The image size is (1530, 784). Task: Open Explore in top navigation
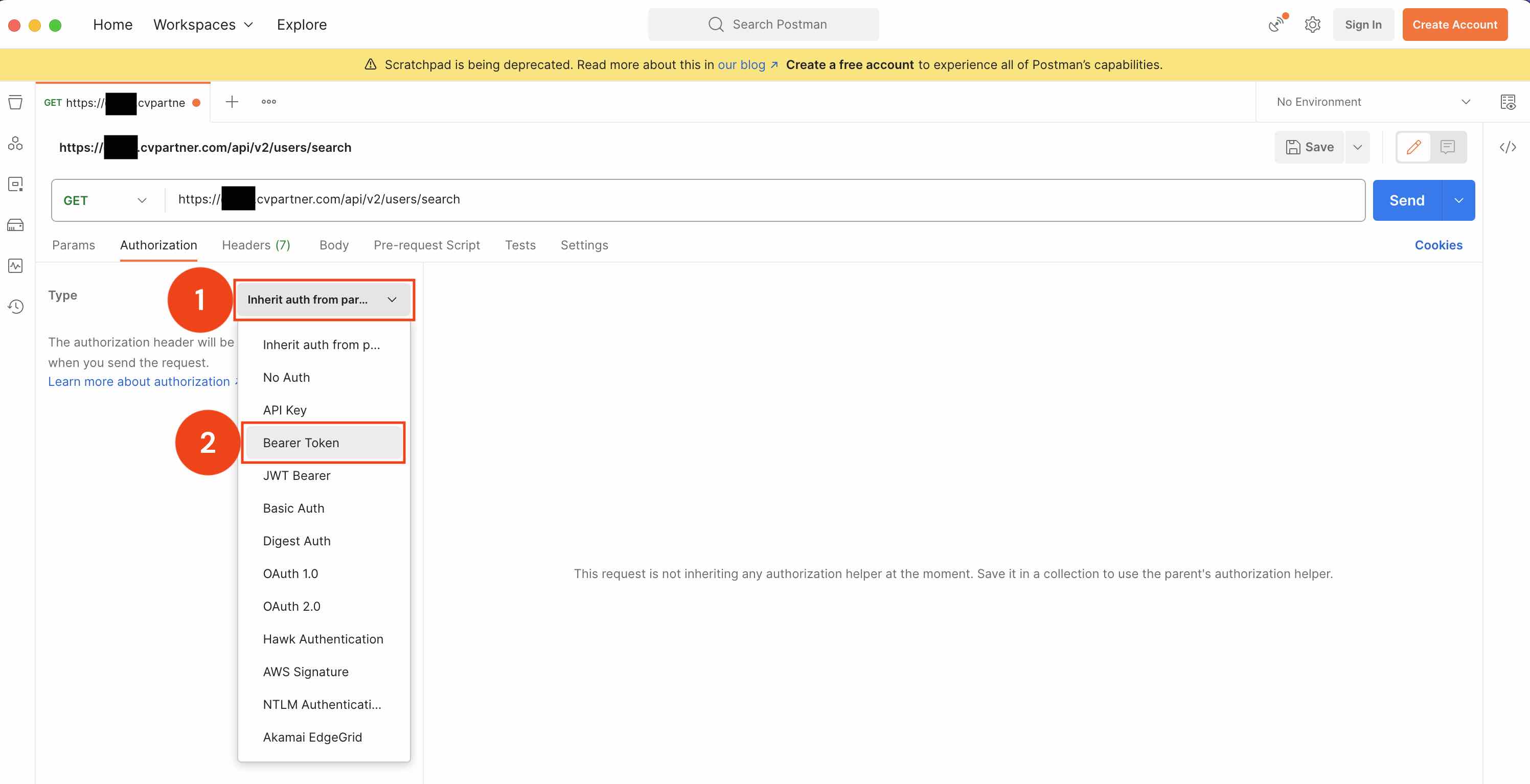[x=302, y=25]
